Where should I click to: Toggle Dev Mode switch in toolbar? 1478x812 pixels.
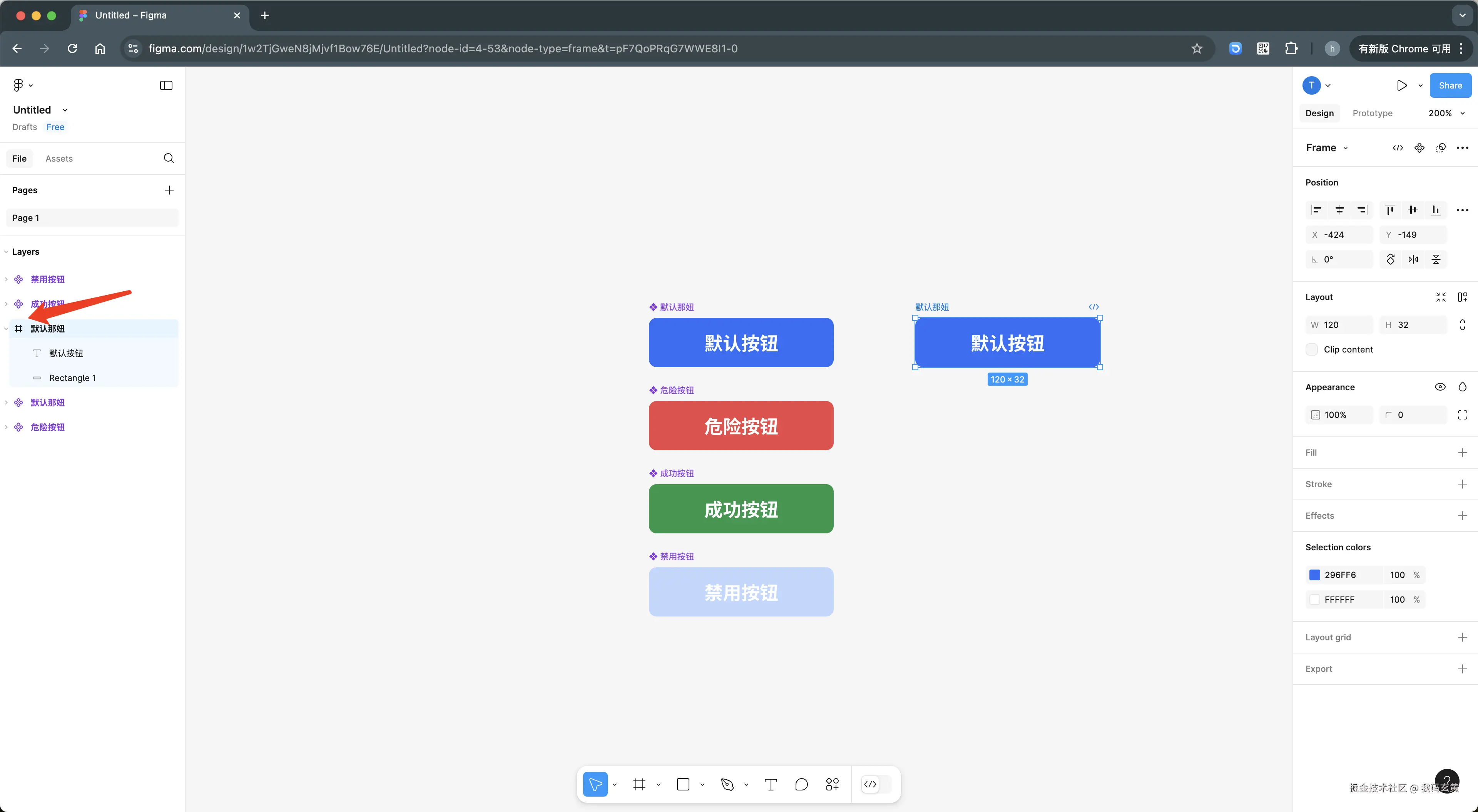877,784
